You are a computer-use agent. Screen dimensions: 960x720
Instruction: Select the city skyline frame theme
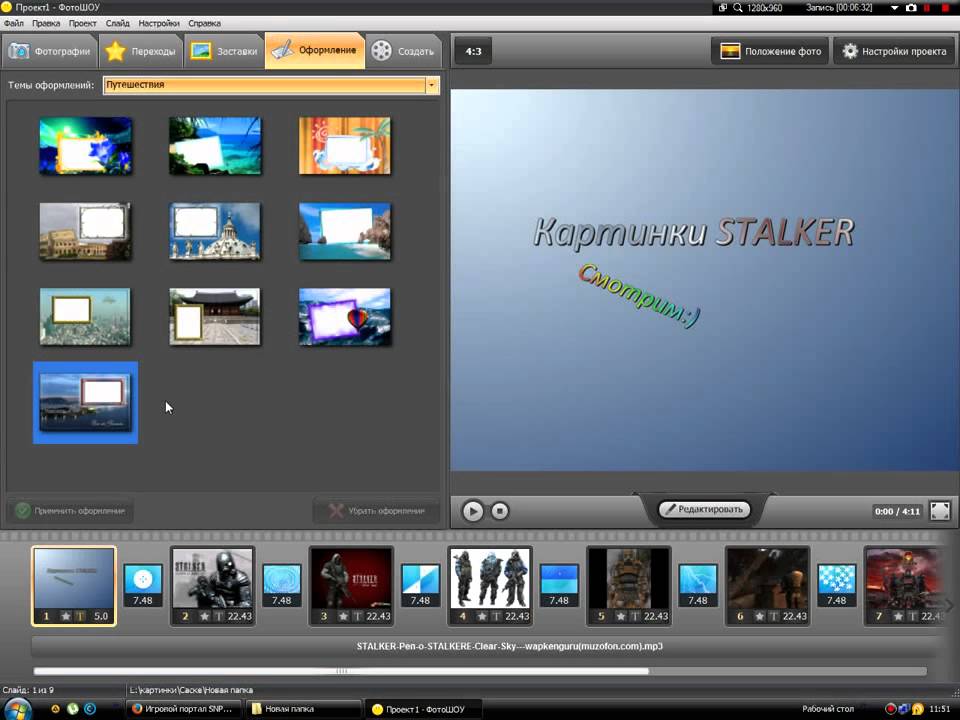(86, 317)
